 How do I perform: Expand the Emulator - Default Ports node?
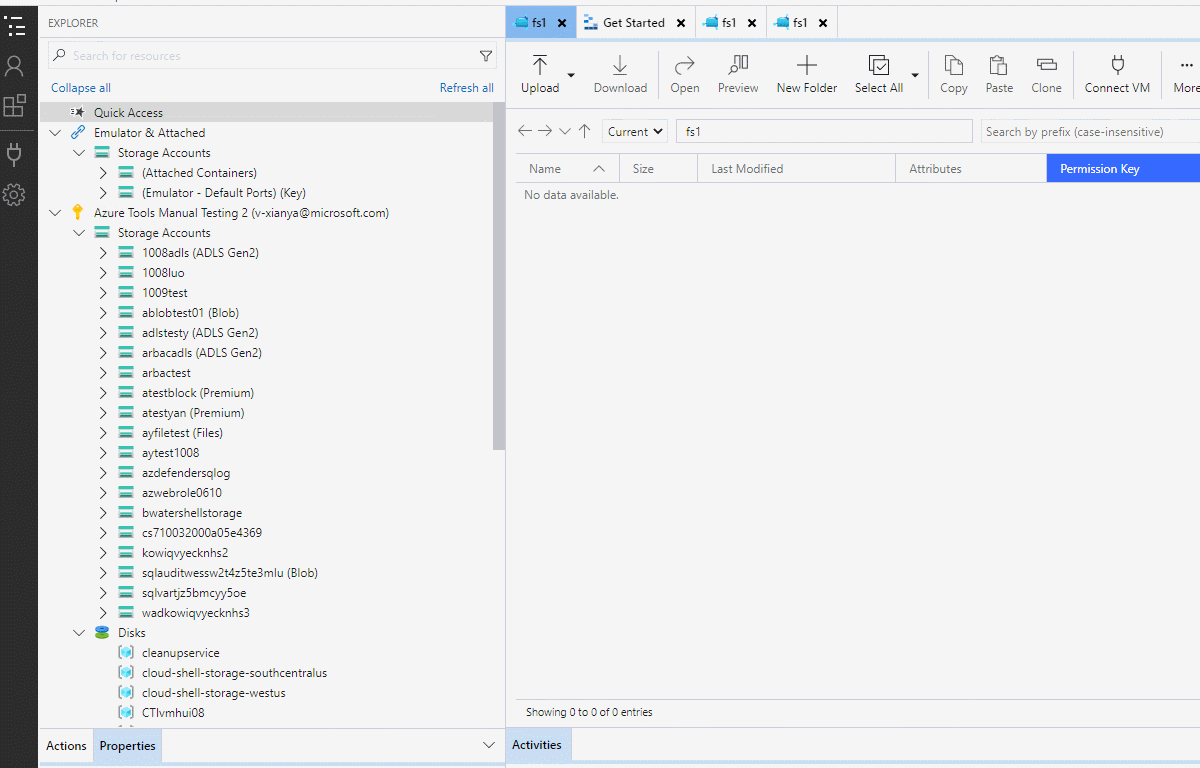tap(103, 193)
